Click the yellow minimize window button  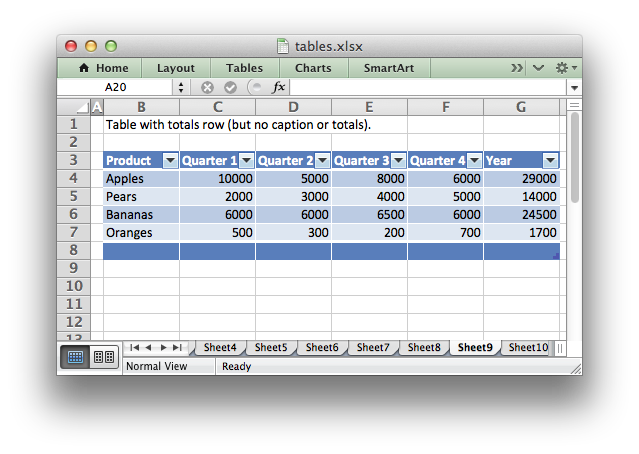pyautogui.click(x=91, y=46)
